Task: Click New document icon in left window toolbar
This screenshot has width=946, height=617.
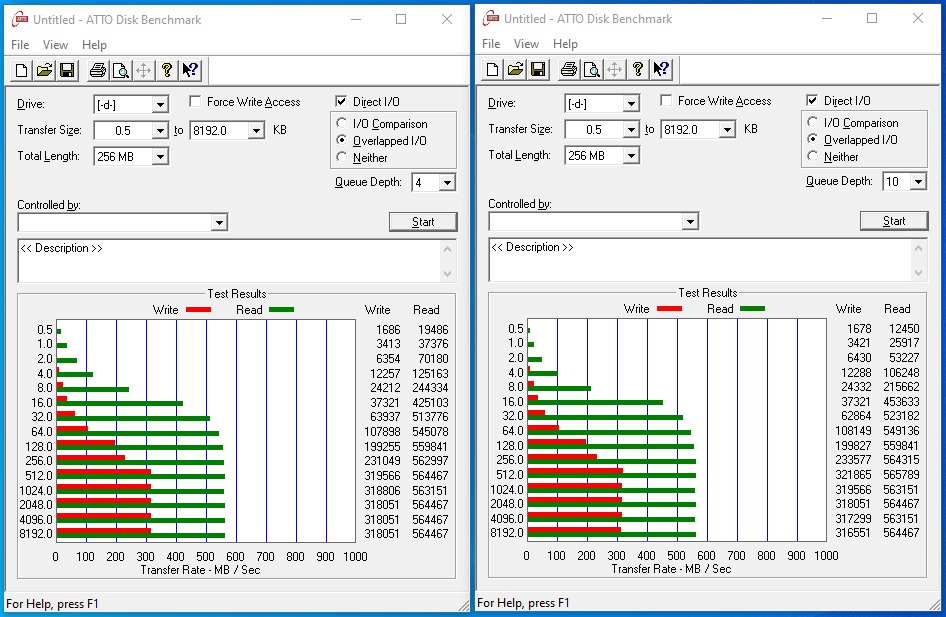Action: (21, 71)
